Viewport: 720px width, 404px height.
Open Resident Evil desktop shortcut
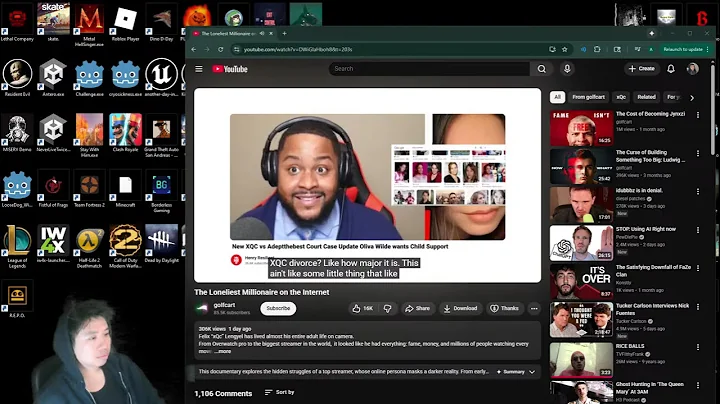click(17, 77)
